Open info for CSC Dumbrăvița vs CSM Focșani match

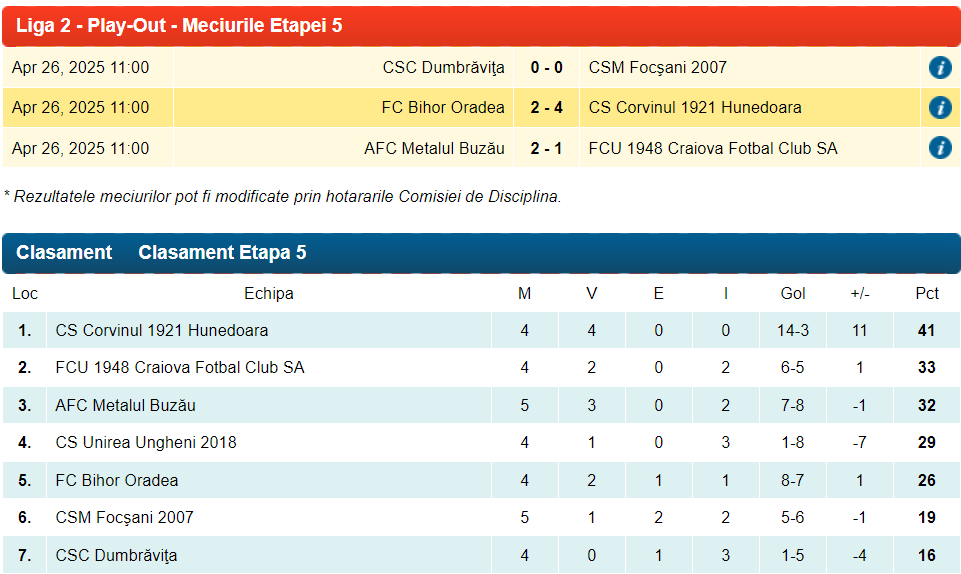[939, 68]
